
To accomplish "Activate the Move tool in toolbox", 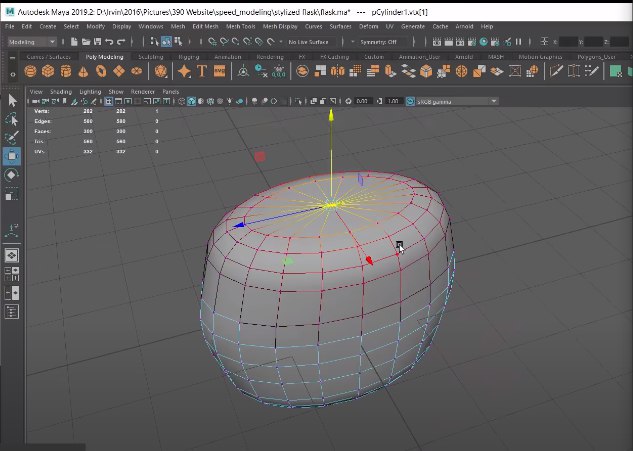I will point(13,156).
